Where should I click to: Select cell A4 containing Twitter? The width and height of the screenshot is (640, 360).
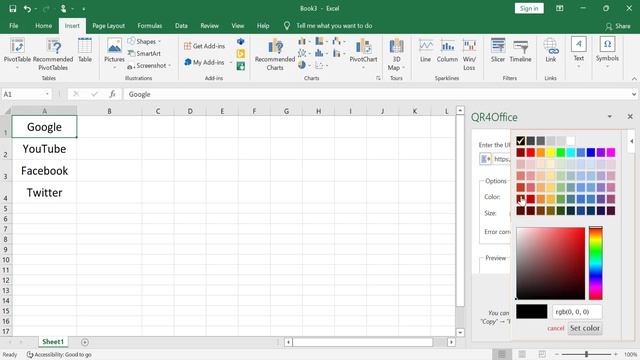[44, 193]
